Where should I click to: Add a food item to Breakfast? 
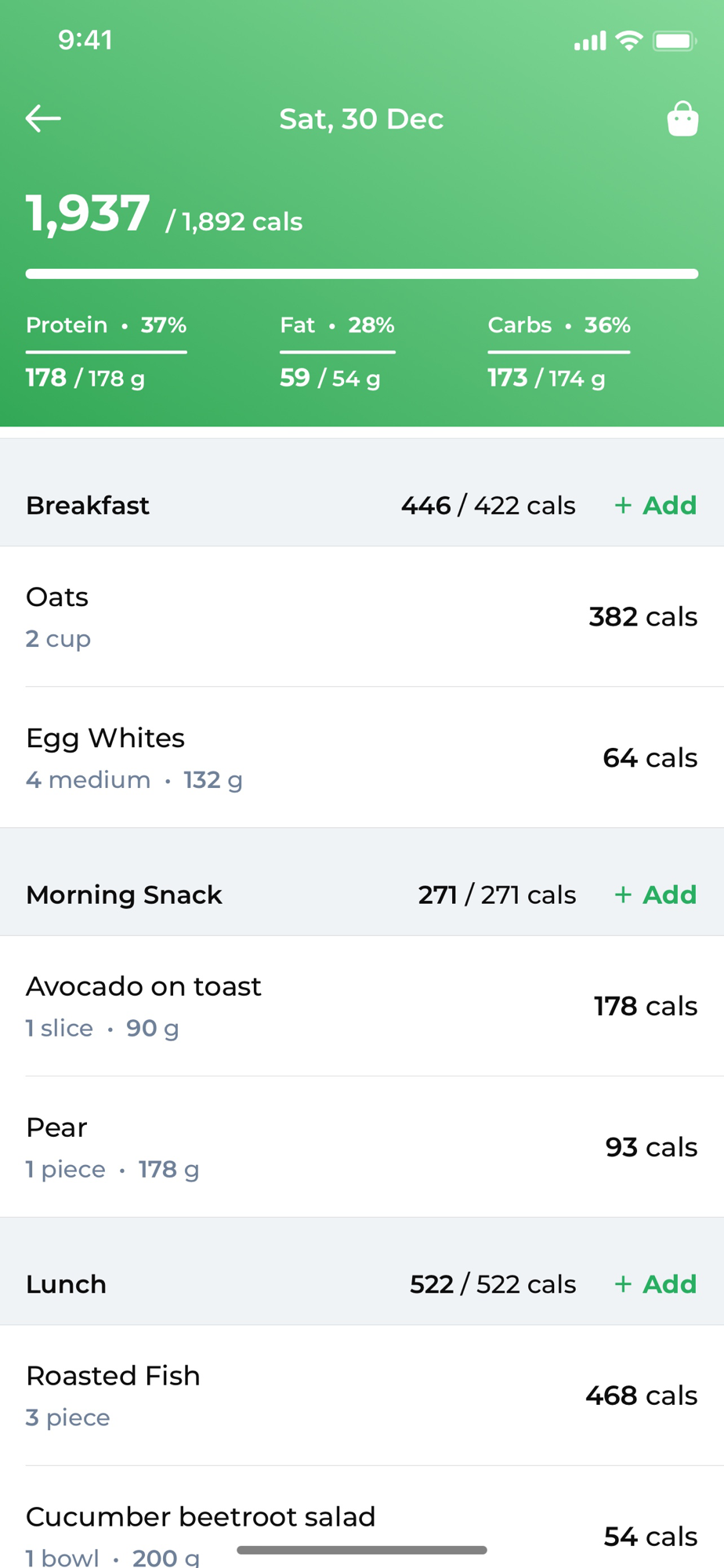click(656, 506)
